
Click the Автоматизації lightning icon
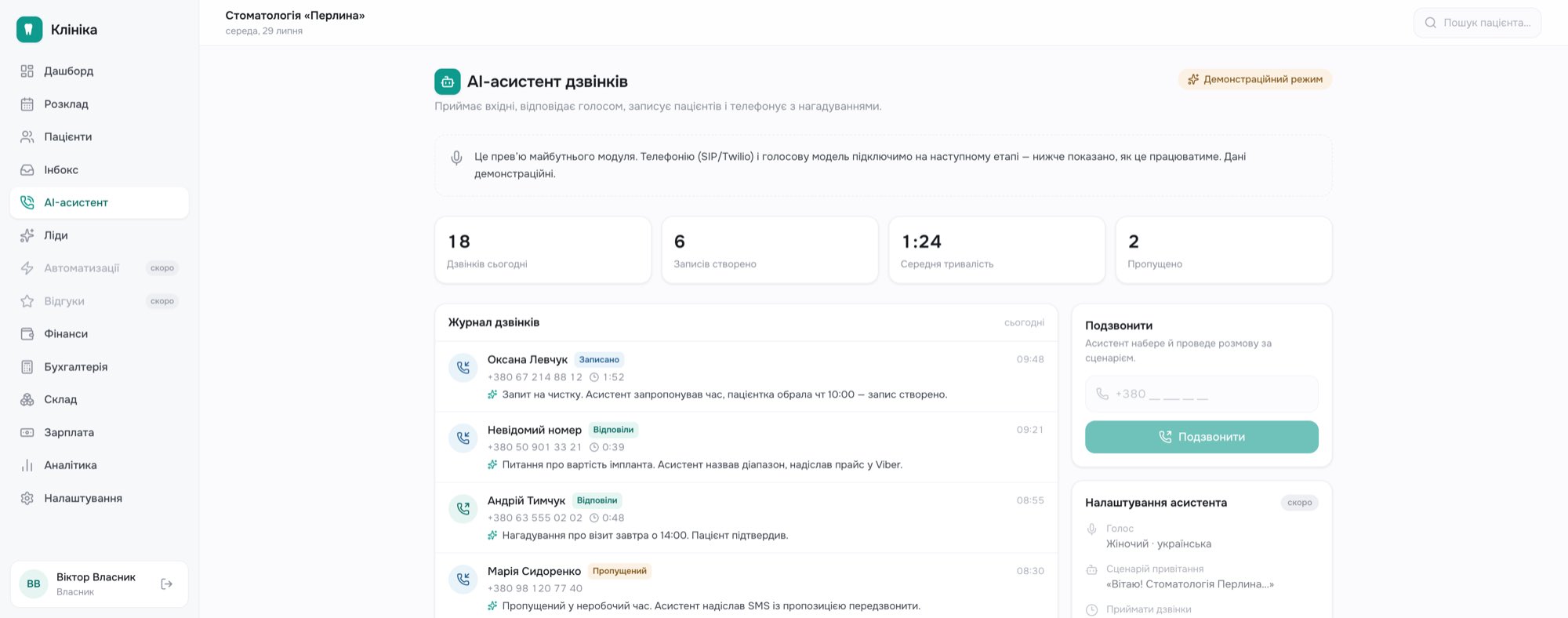pos(27,268)
